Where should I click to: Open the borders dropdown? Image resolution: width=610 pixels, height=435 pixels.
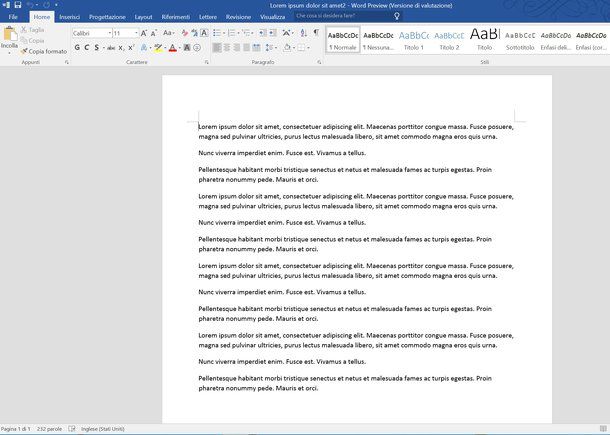pyautogui.click(x=308, y=48)
